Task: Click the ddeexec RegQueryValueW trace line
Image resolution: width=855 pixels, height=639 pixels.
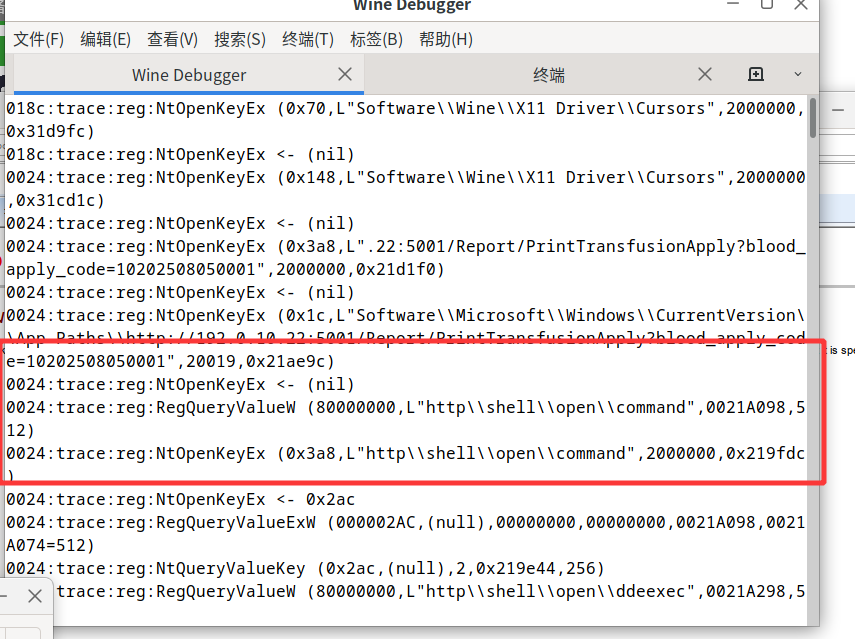Action: (x=430, y=592)
